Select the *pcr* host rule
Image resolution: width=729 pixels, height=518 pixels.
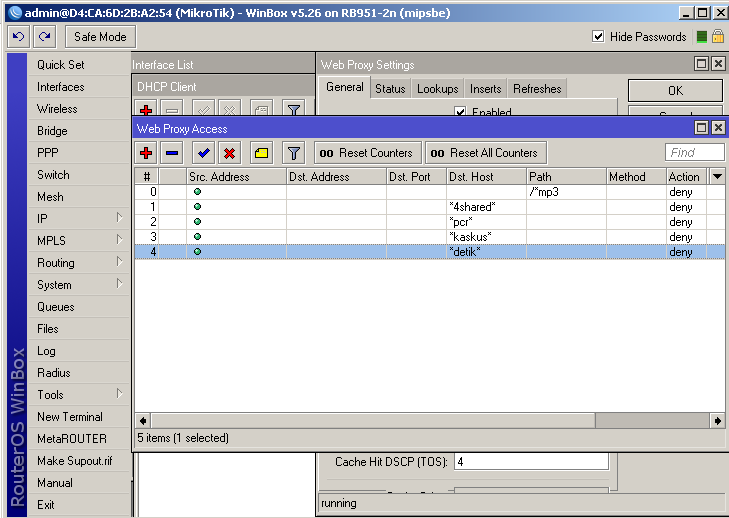pos(430,221)
